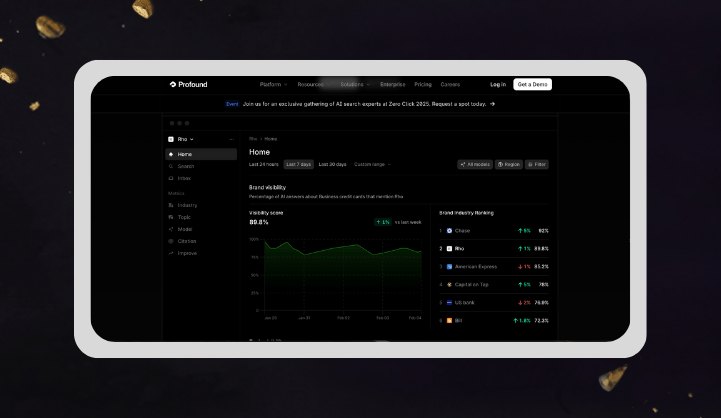Select the Last 24 hours range

click(265, 164)
